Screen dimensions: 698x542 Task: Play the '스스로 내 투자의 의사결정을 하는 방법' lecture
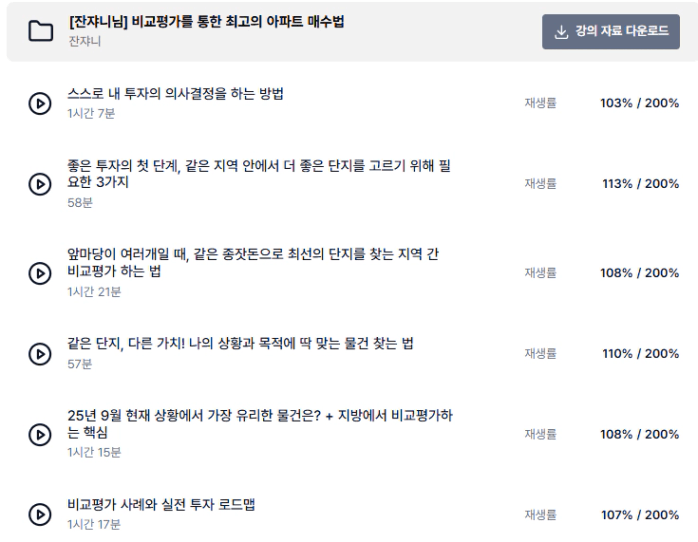pos(40,103)
